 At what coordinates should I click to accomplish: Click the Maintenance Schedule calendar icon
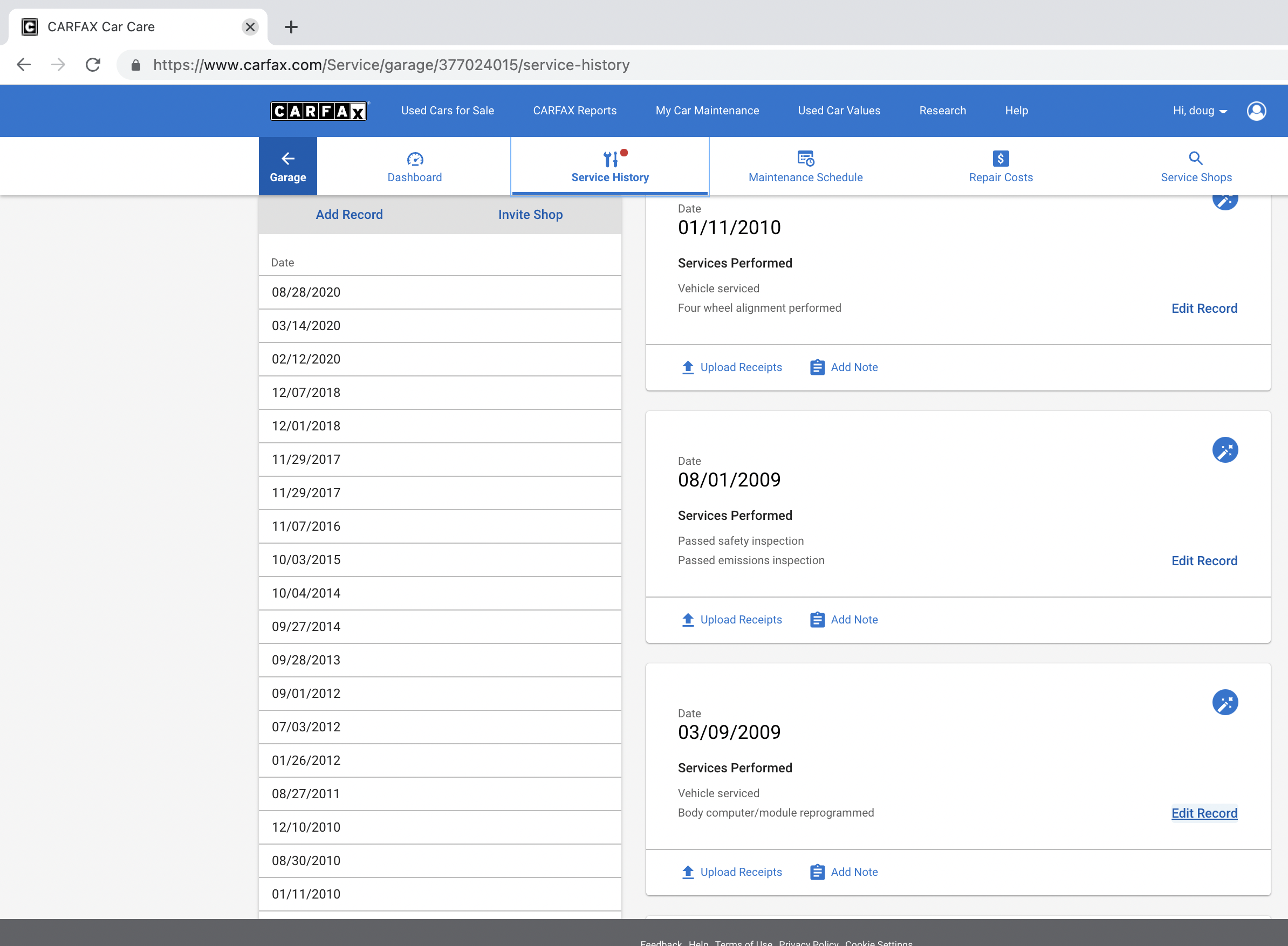(x=806, y=158)
